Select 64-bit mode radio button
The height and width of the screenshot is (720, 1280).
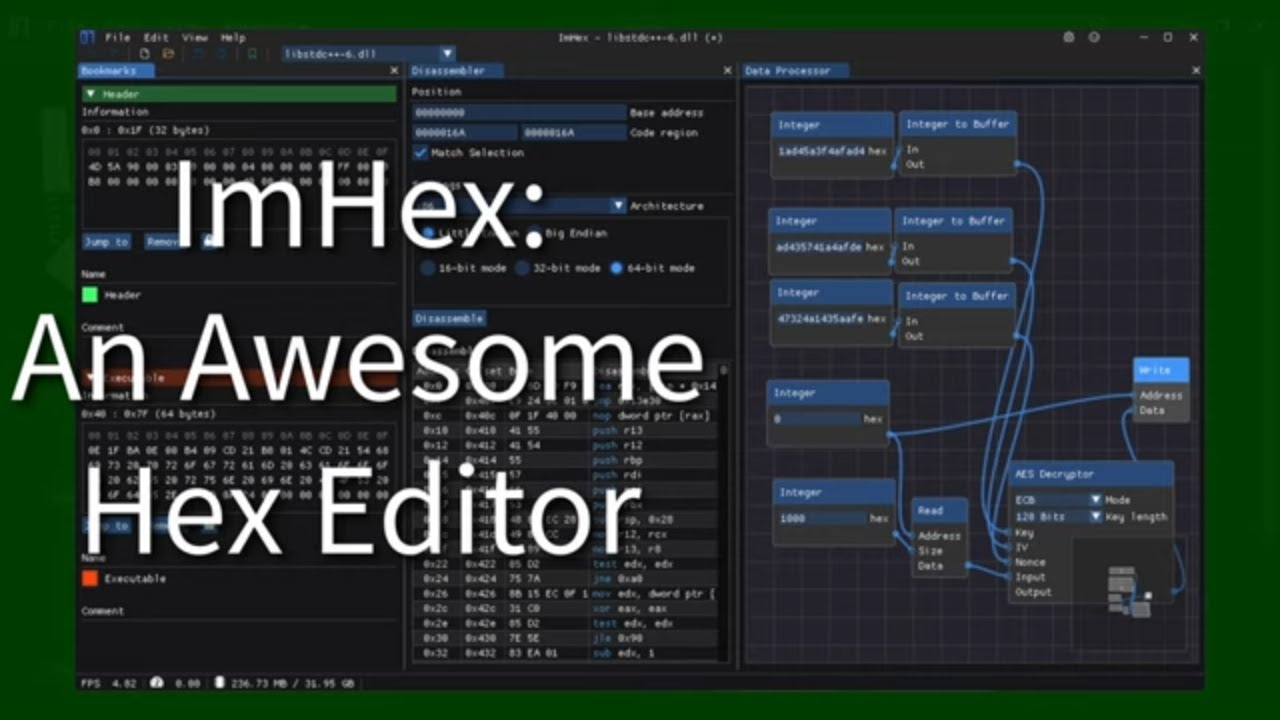[617, 268]
